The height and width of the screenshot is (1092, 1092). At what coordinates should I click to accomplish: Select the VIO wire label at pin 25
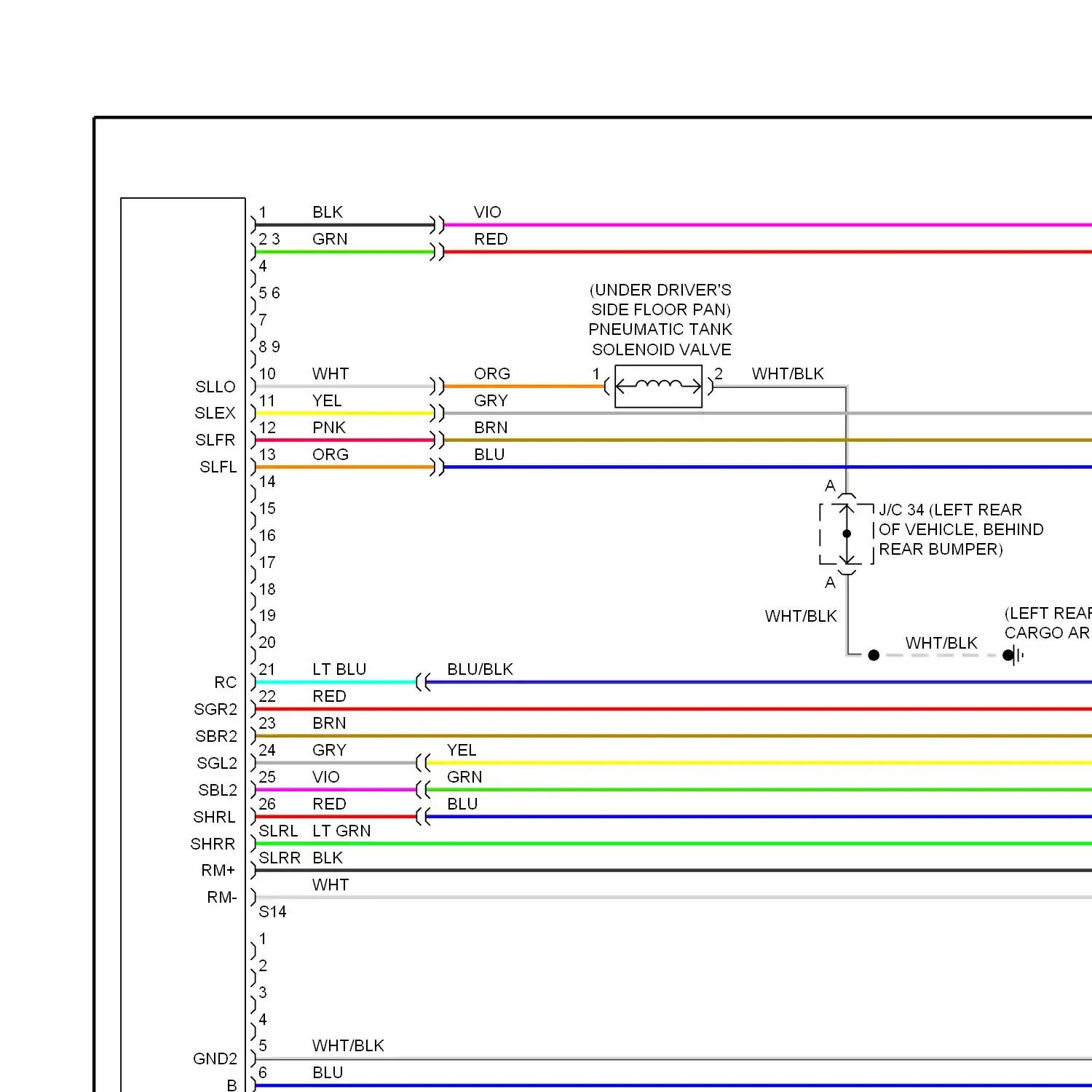point(326,777)
